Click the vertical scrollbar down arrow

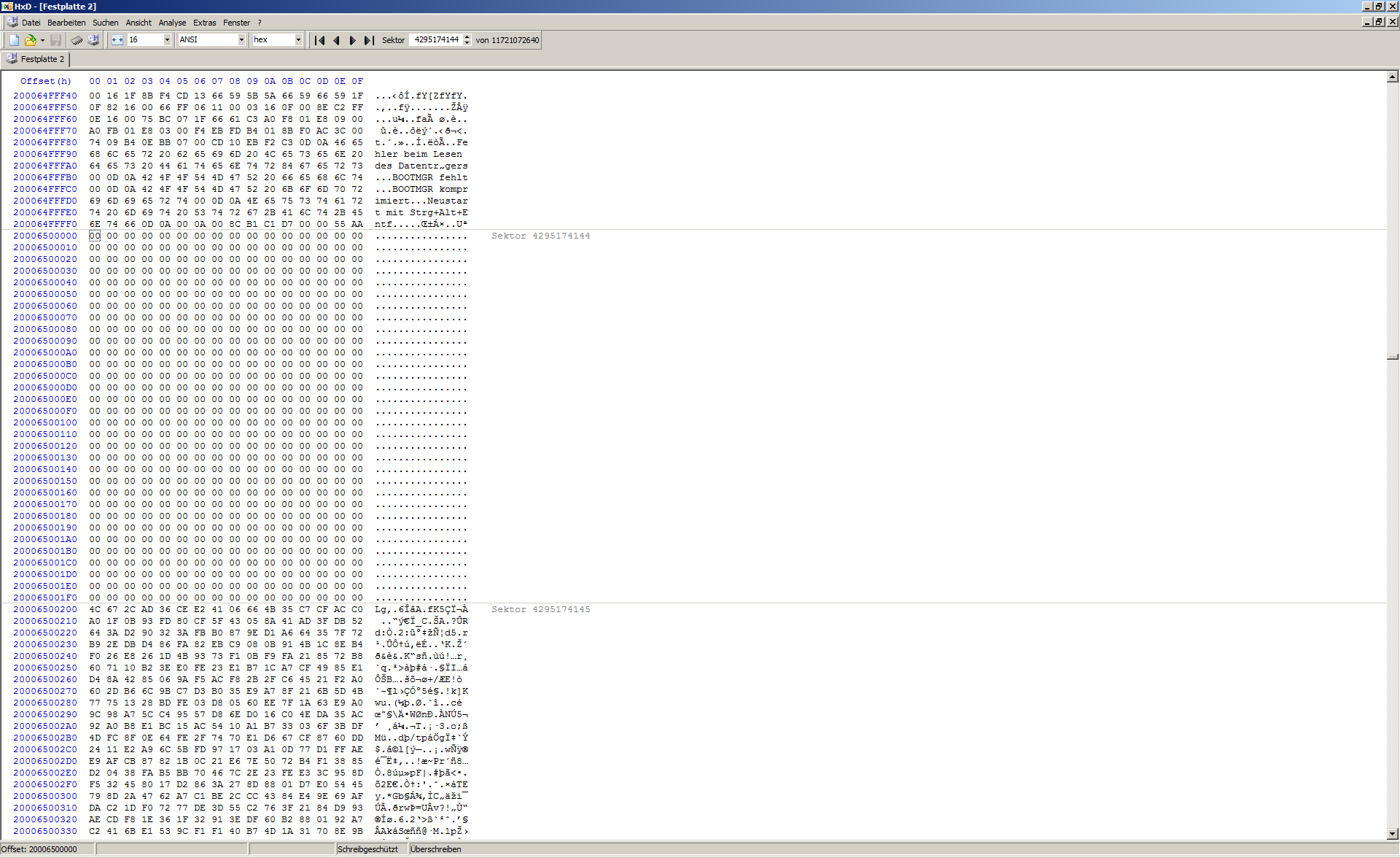point(1392,833)
